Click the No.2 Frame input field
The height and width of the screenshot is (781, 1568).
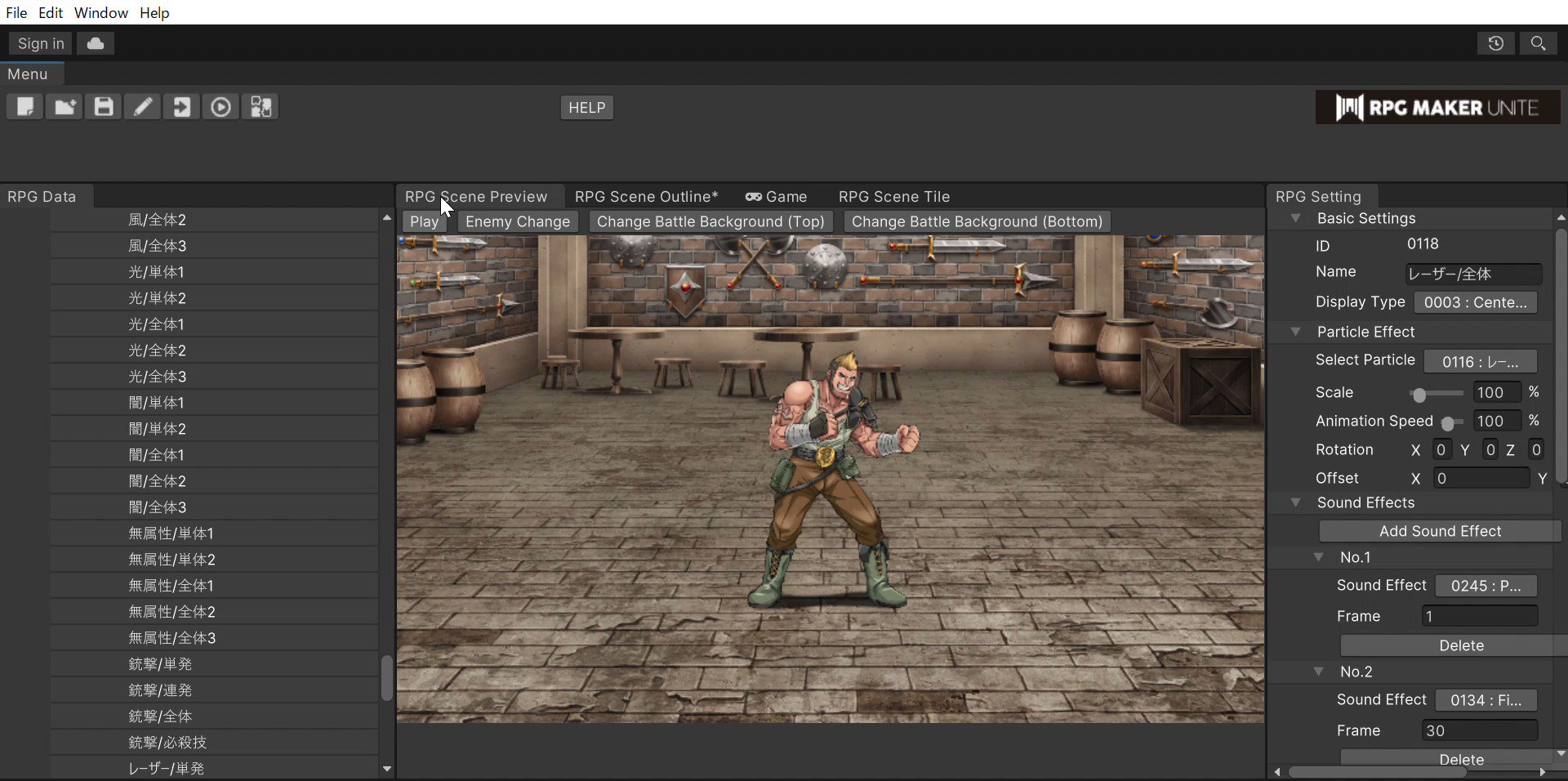click(x=1479, y=731)
